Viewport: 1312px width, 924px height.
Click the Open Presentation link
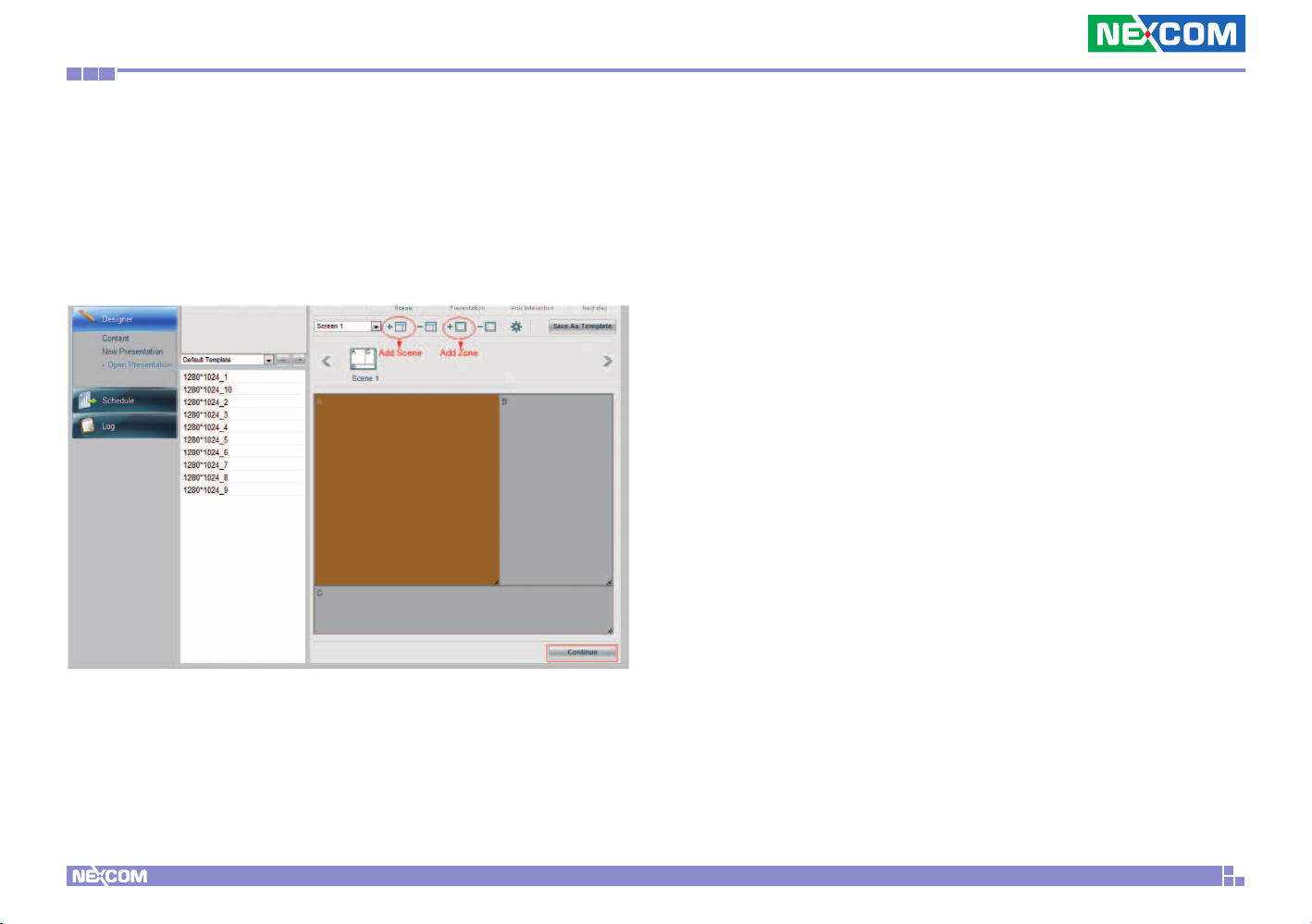(x=140, y=364)
